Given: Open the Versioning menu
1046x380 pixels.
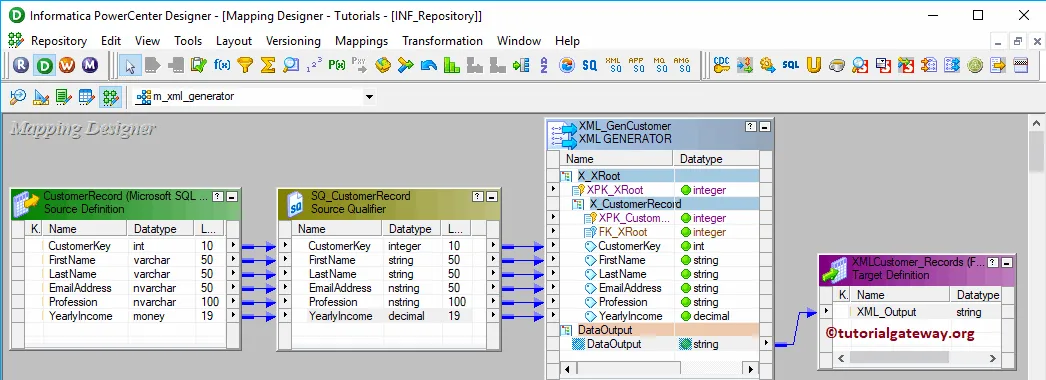Looking at the screenshot, I should [293, 41].
